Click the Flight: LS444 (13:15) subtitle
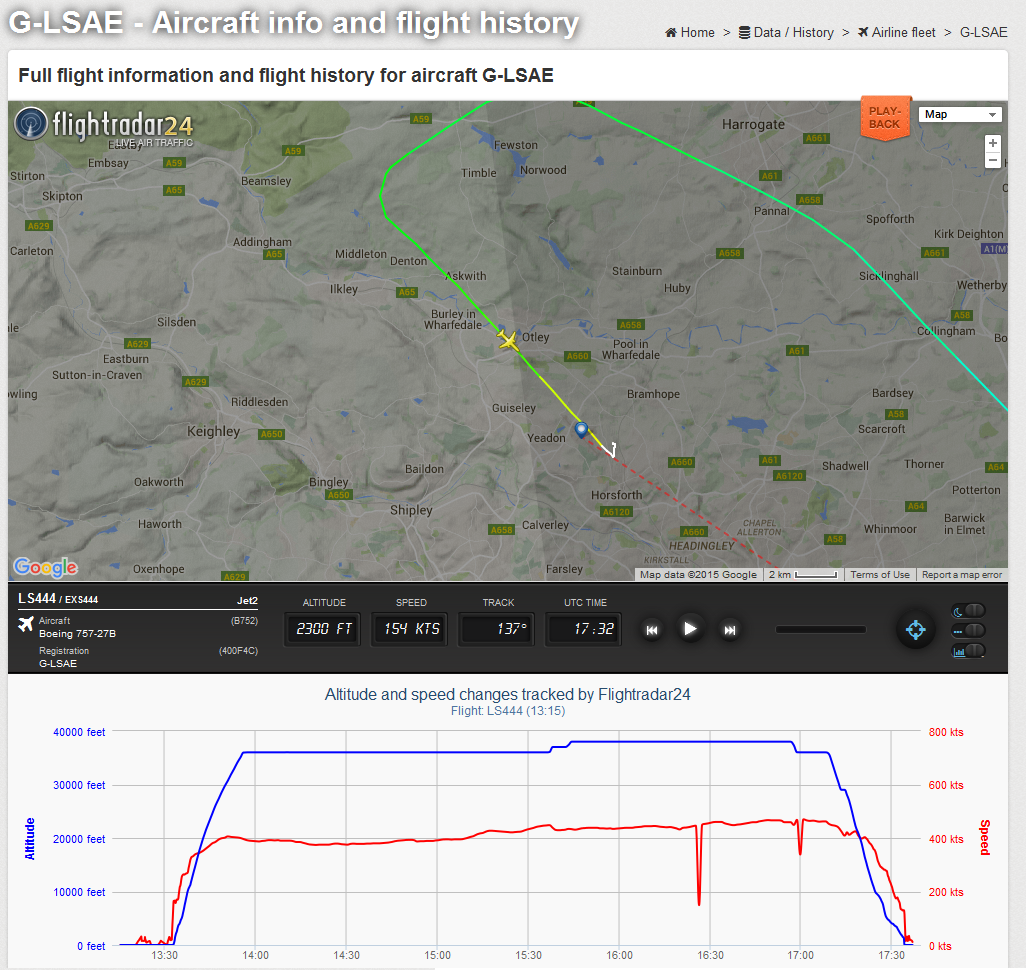Screen dimensions: 1026x970 coord(507,711)
